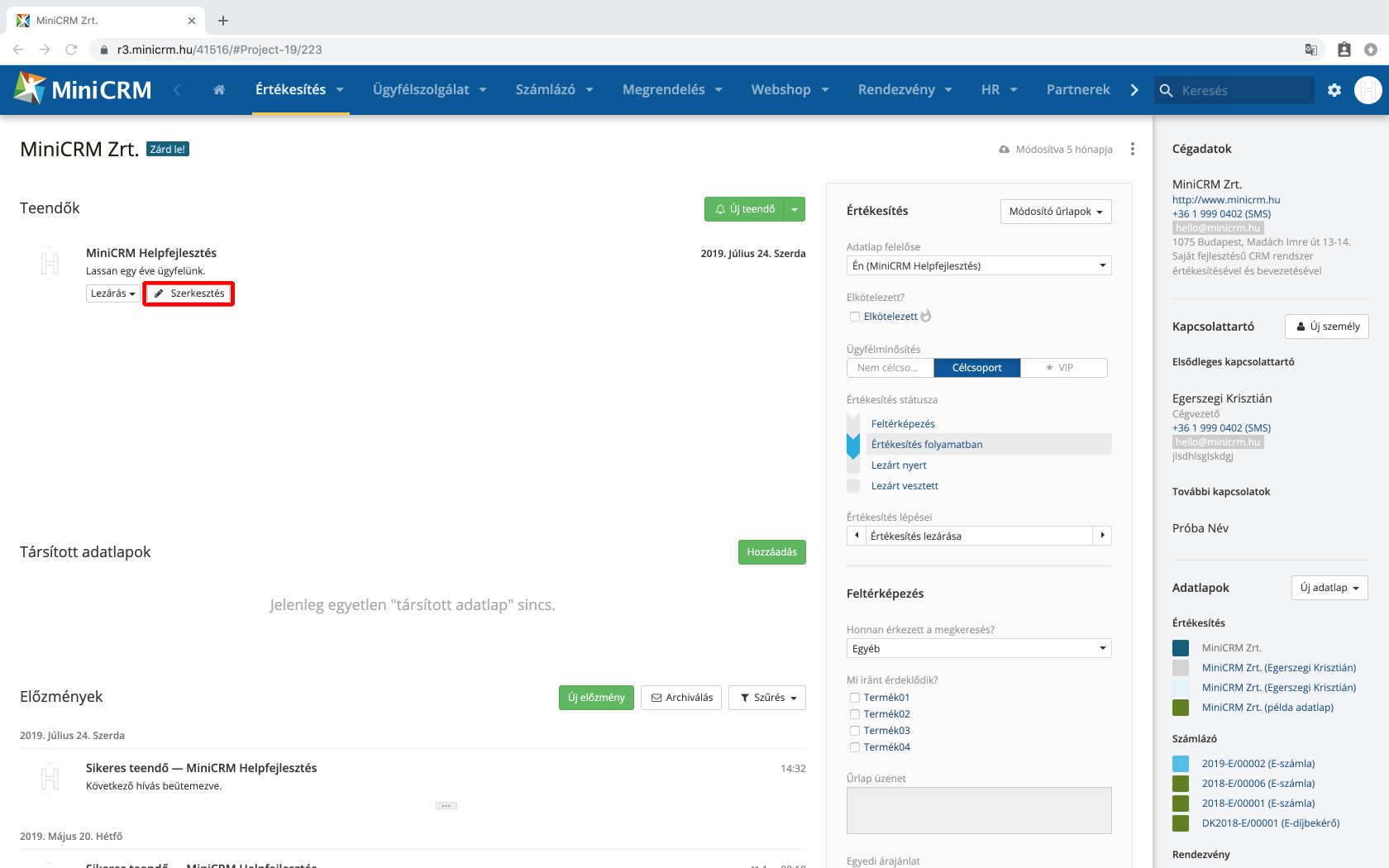Click the MiniCRM logo
Screen dimensions: 1389x868
[84, 89]
